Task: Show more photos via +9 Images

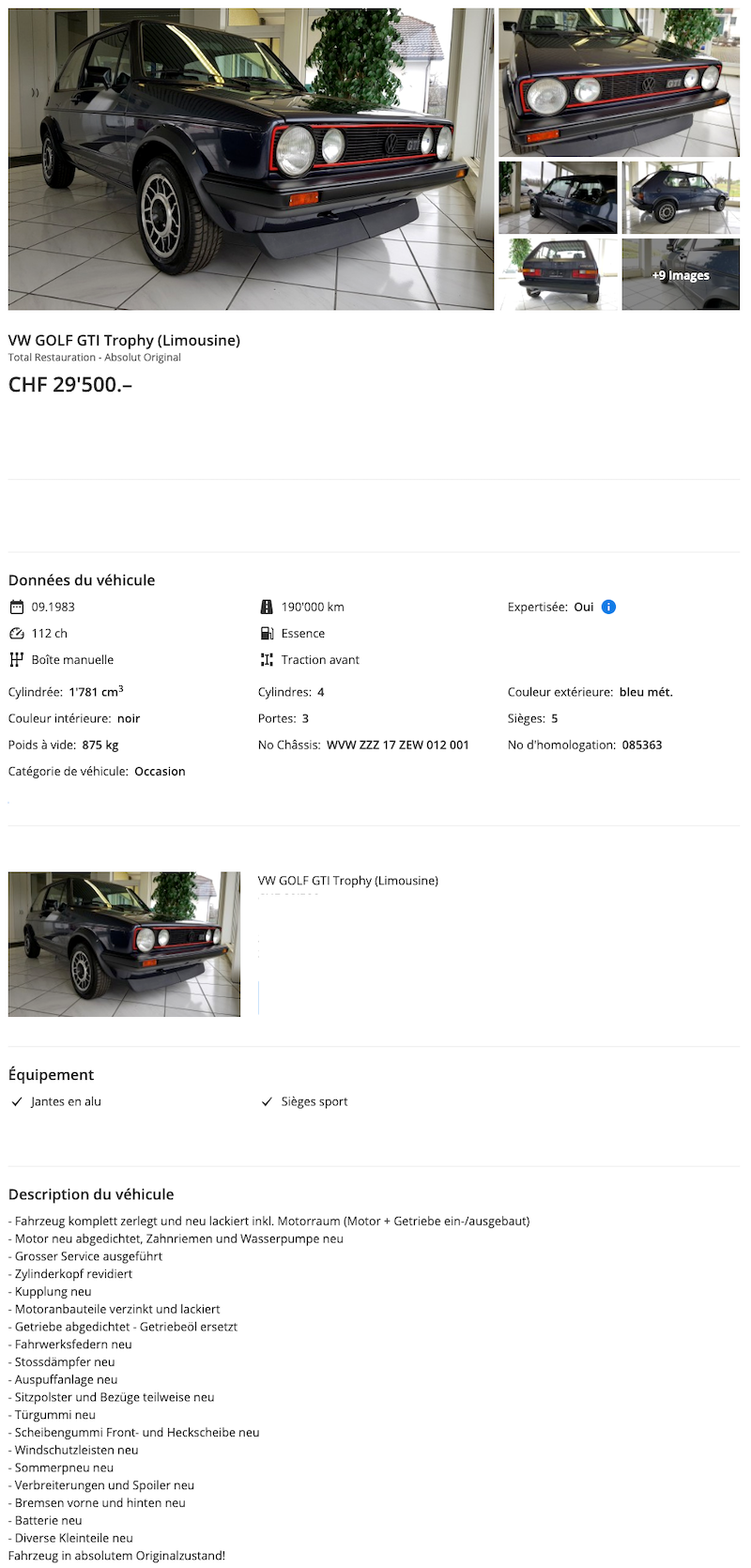Action: (681, 274)
